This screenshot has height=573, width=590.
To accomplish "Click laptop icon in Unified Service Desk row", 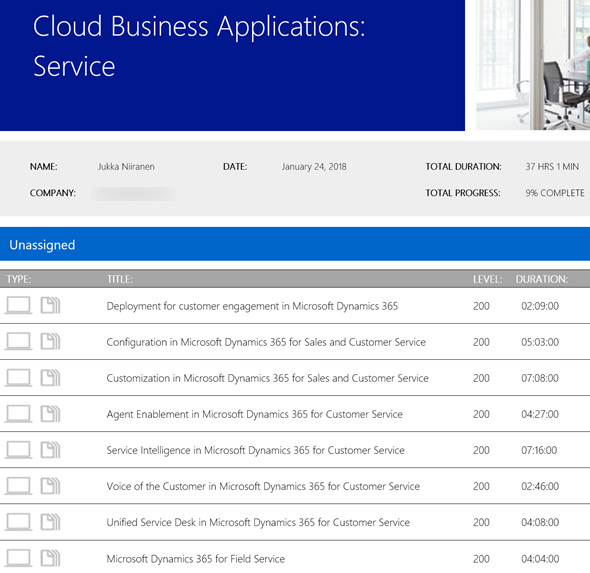I will click(x=18, y=522).
